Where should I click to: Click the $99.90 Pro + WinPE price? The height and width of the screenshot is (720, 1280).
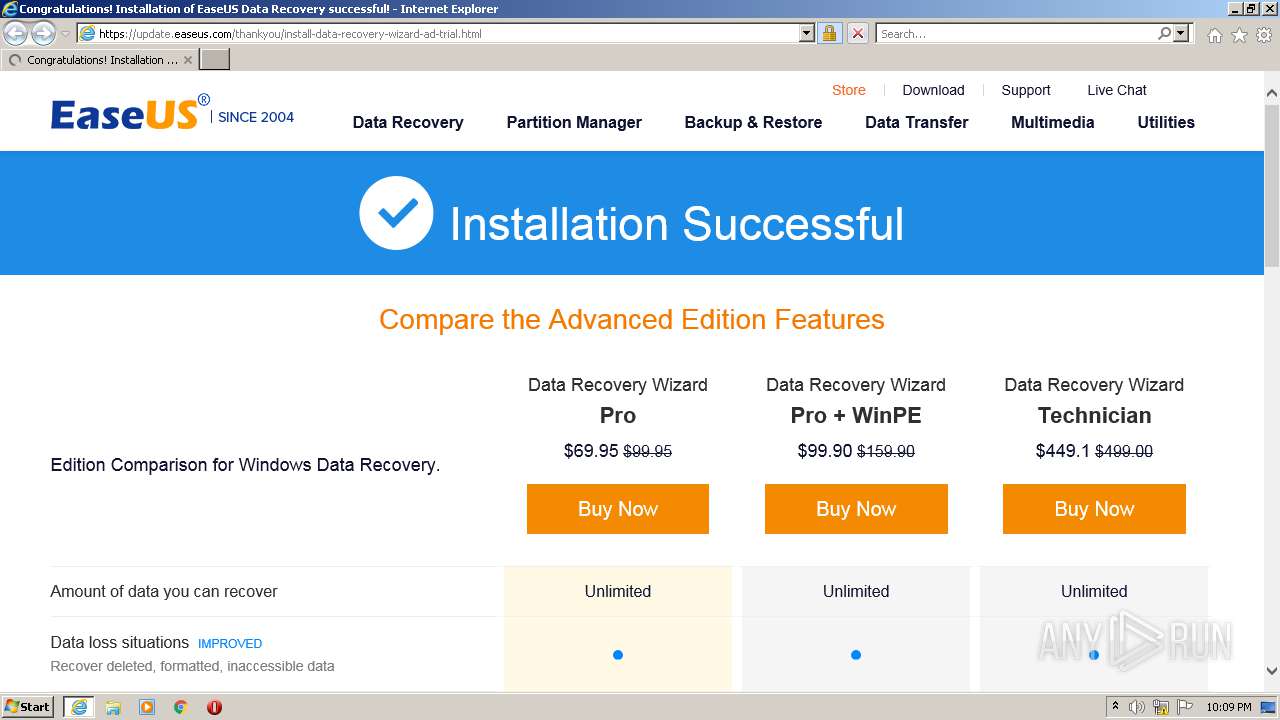pyautogui.click(x=825, y=451)
